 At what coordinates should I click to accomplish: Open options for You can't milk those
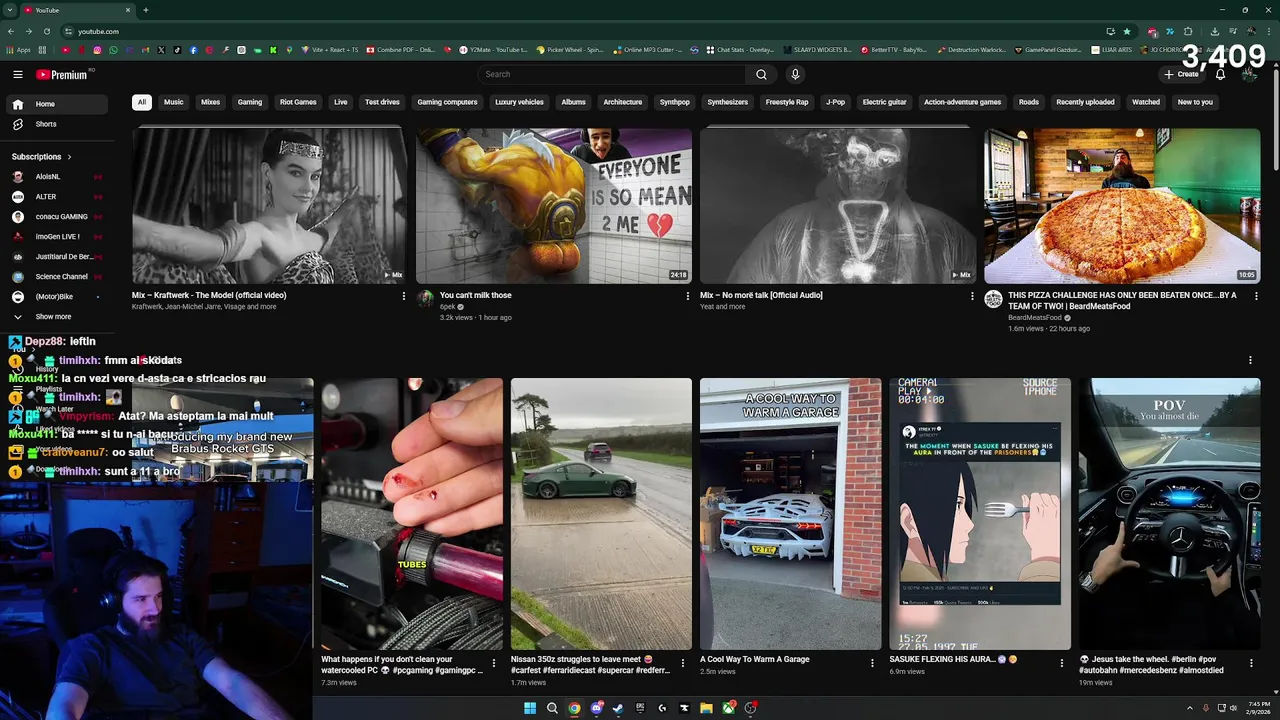click(688, 296)
